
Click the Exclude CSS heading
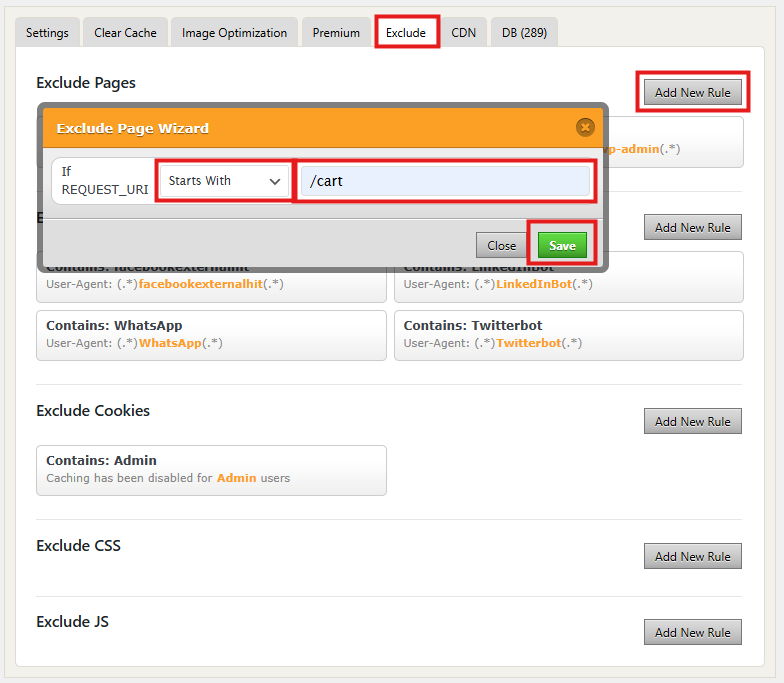(78, 546)
